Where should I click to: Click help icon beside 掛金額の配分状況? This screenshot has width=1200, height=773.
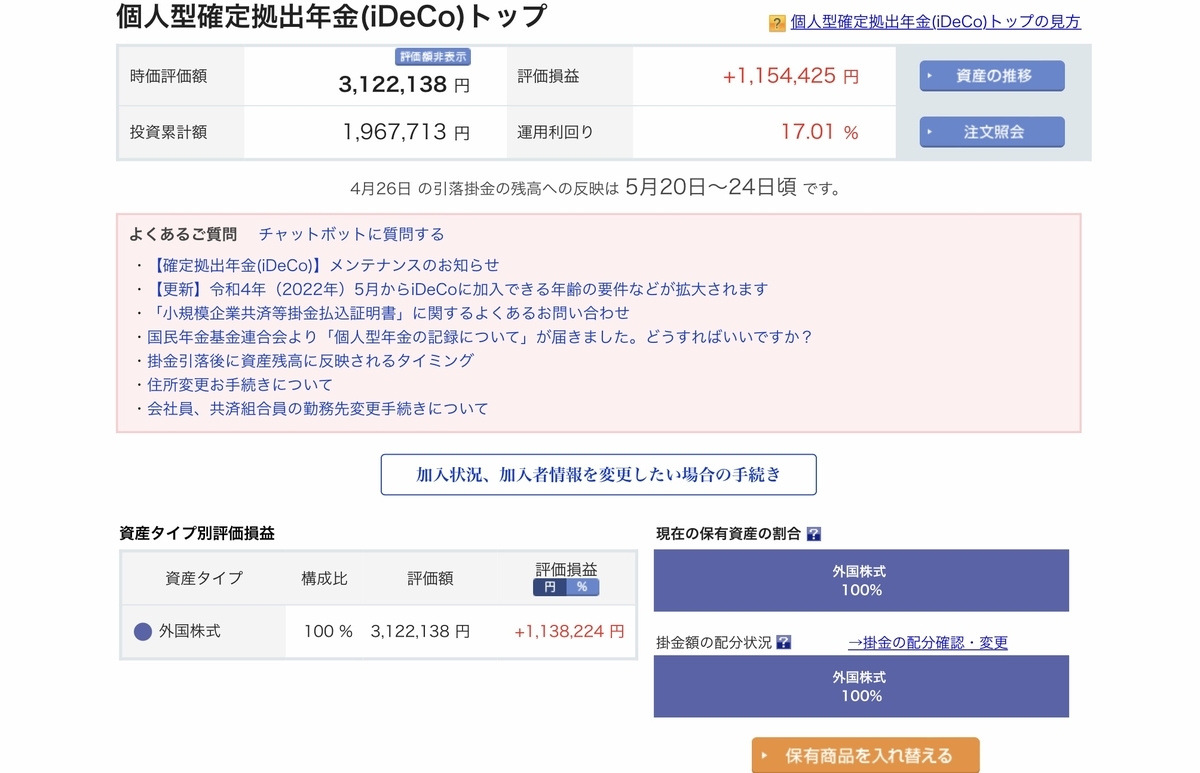click(x=784, y=642)
